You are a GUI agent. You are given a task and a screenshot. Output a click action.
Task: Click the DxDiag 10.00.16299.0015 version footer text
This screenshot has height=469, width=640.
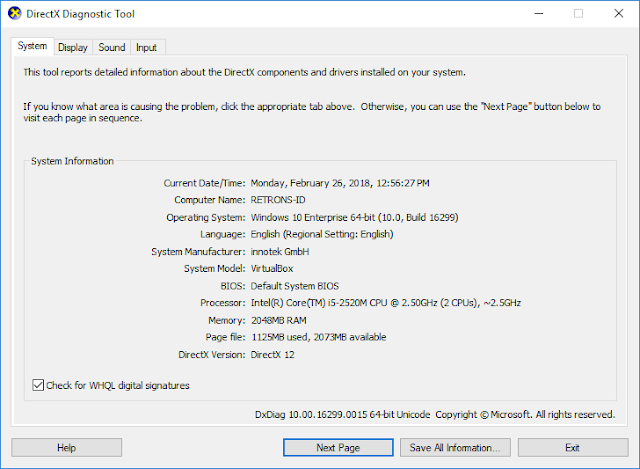click(342, 414)
